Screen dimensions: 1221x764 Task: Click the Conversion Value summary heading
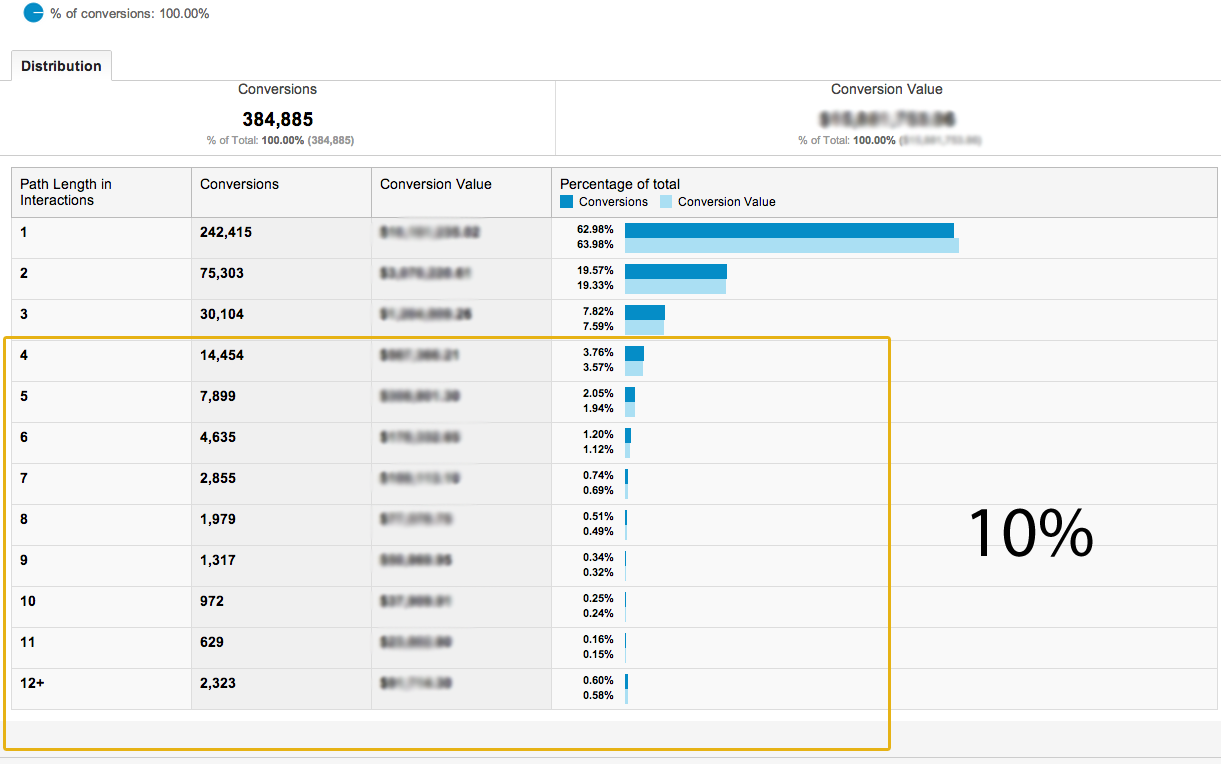[886, 89]
